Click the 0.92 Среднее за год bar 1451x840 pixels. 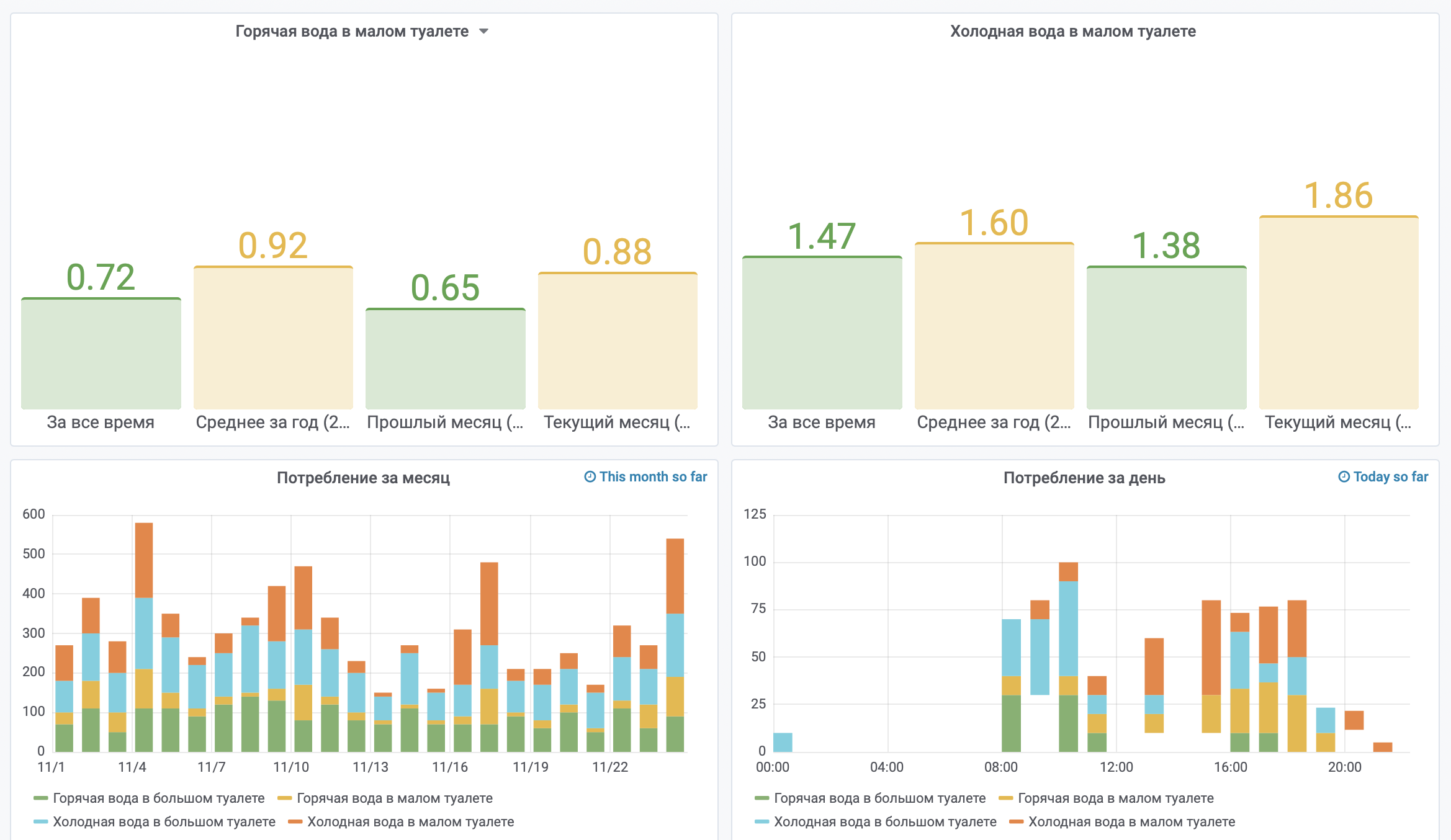(x=273, y=338)
